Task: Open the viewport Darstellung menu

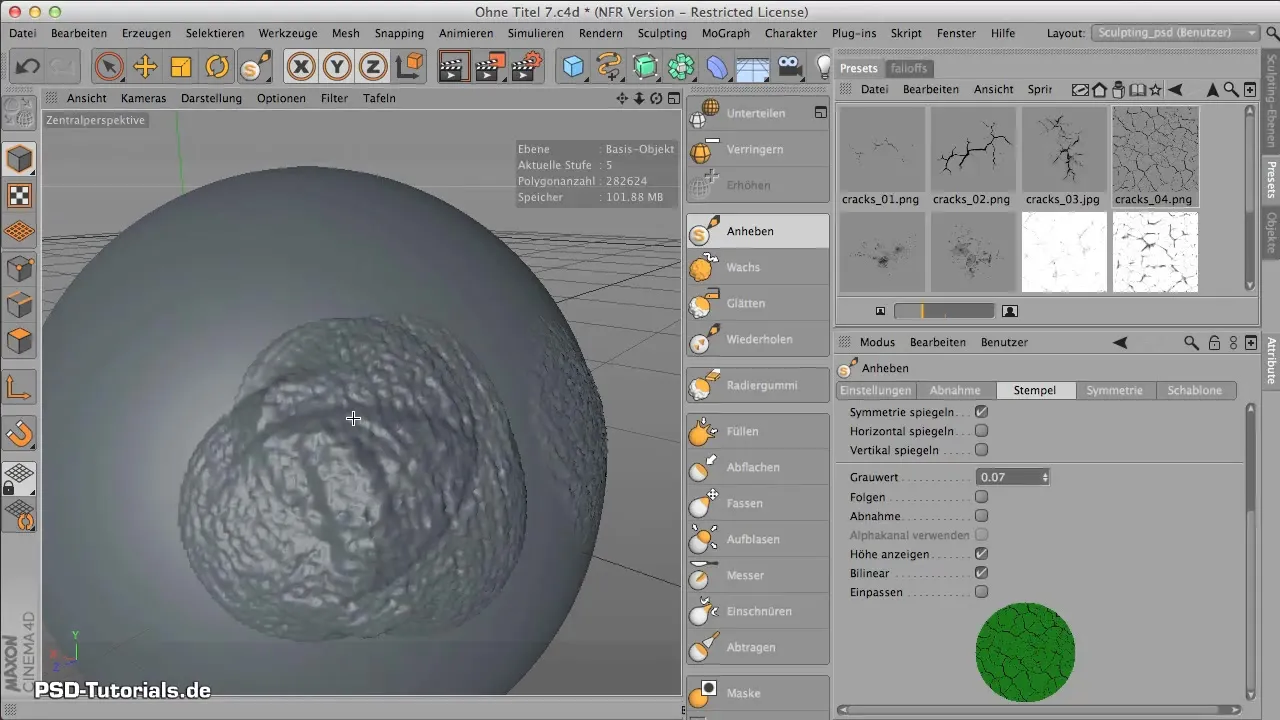Action: (x=211, y=98)
